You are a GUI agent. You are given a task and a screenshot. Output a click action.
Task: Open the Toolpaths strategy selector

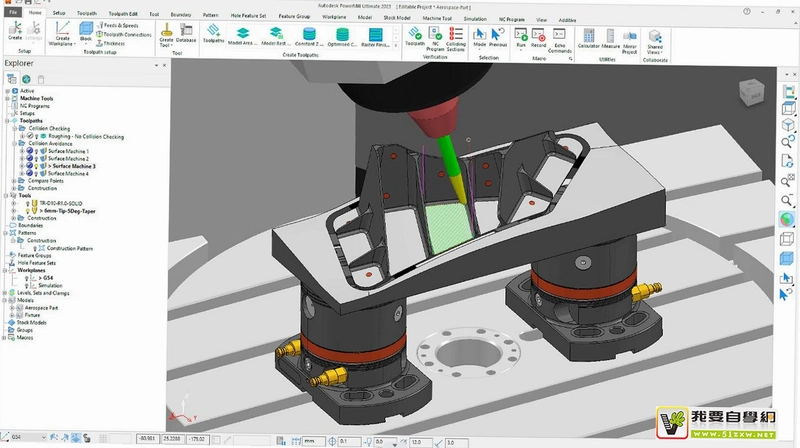[213, 31]
